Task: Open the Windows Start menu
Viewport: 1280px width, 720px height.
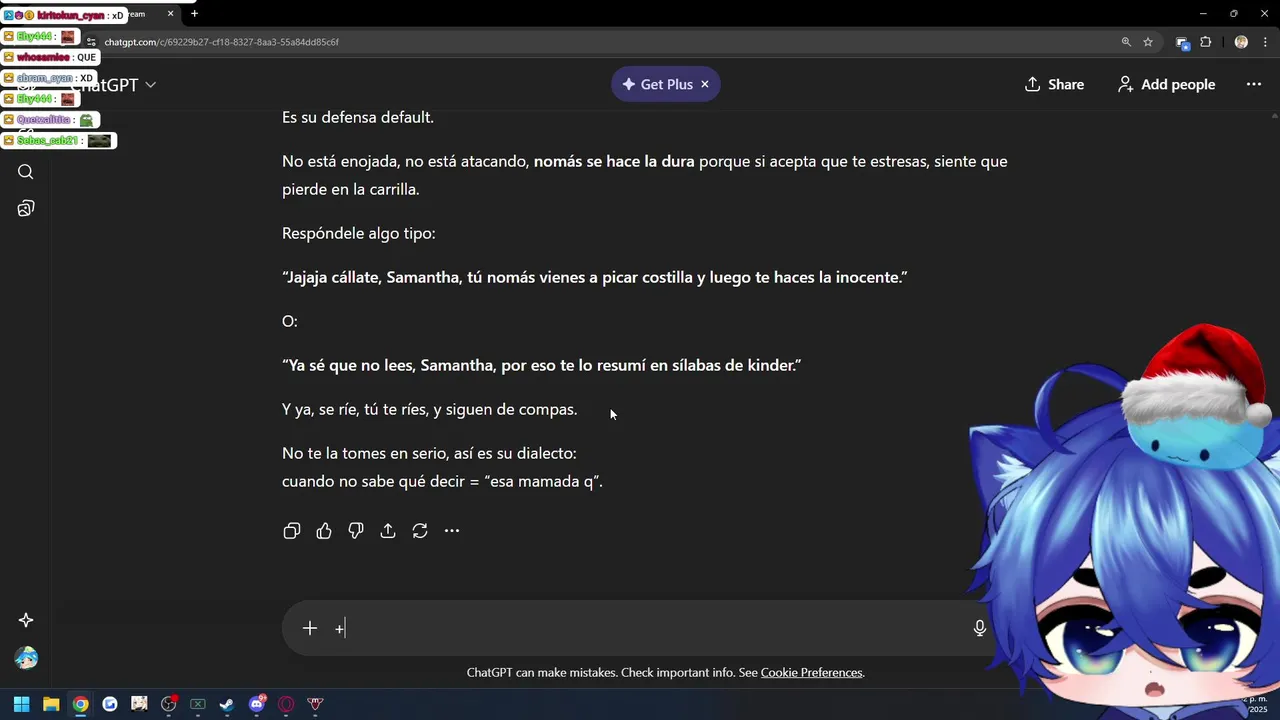Action: coord(21,704)
